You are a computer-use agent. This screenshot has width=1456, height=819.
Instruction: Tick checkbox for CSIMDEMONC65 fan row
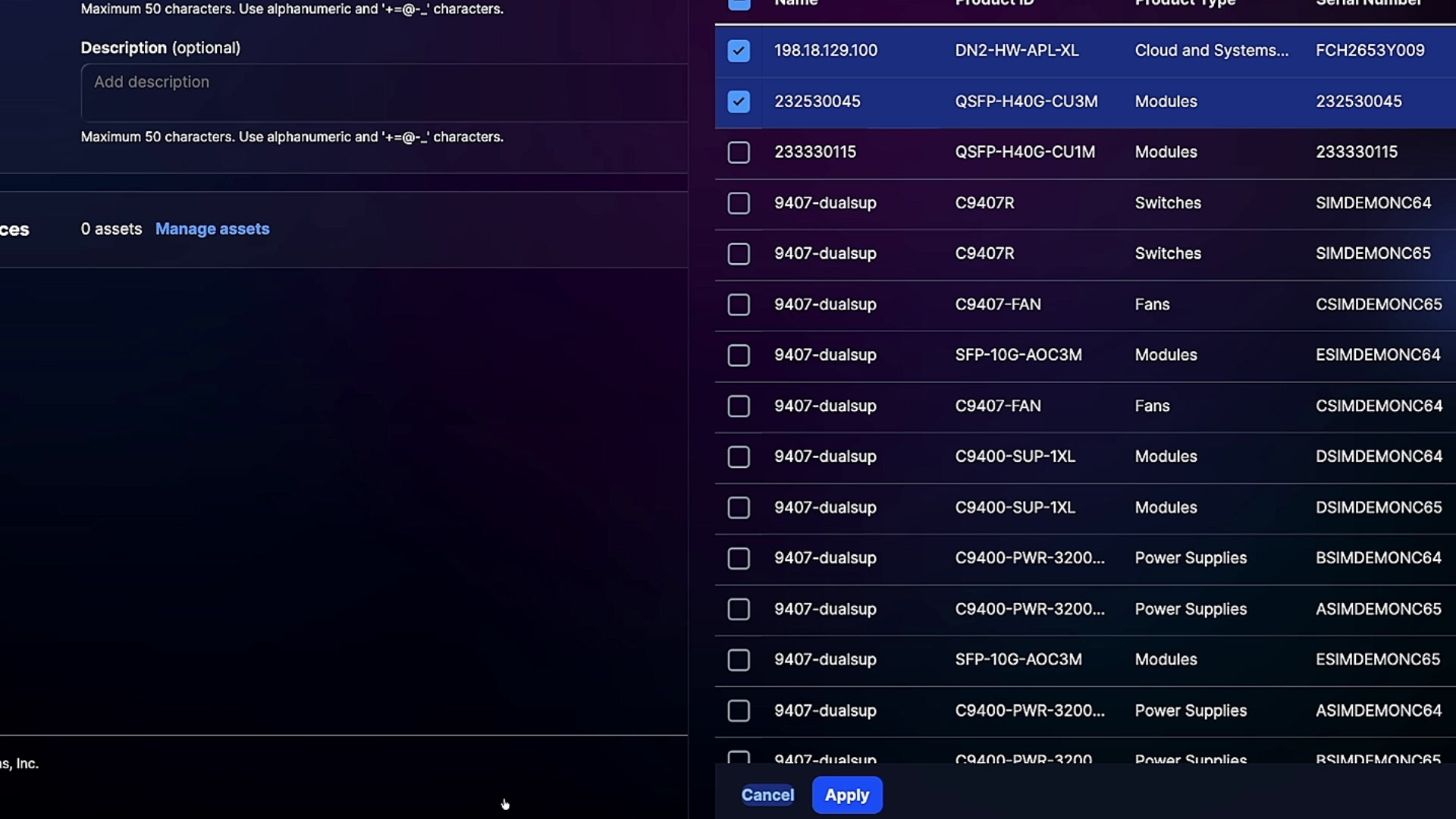tap(739, 305)
